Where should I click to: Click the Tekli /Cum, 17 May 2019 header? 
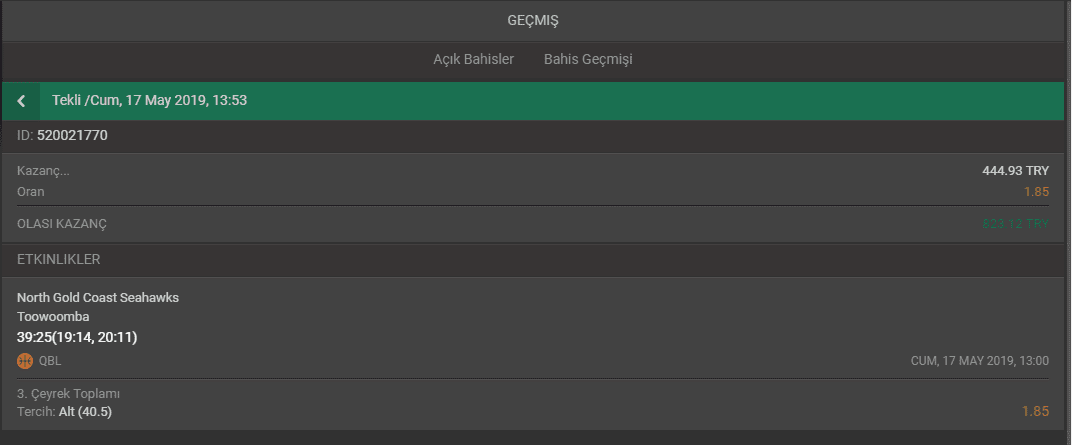150,100
